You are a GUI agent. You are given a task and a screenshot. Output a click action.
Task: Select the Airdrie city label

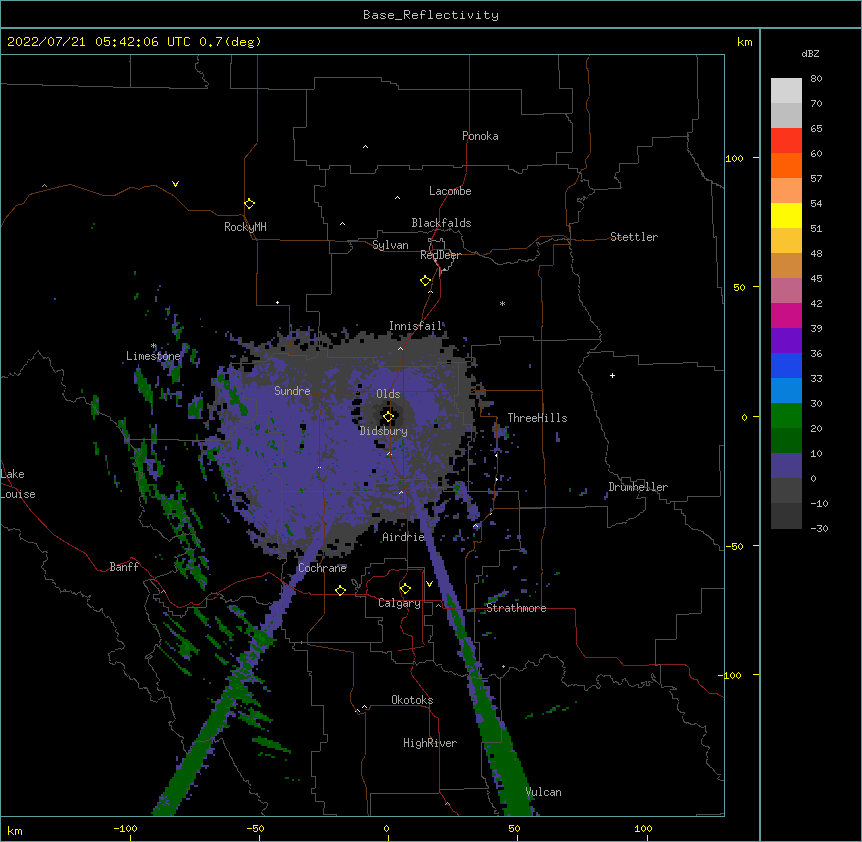coord(404,537)
